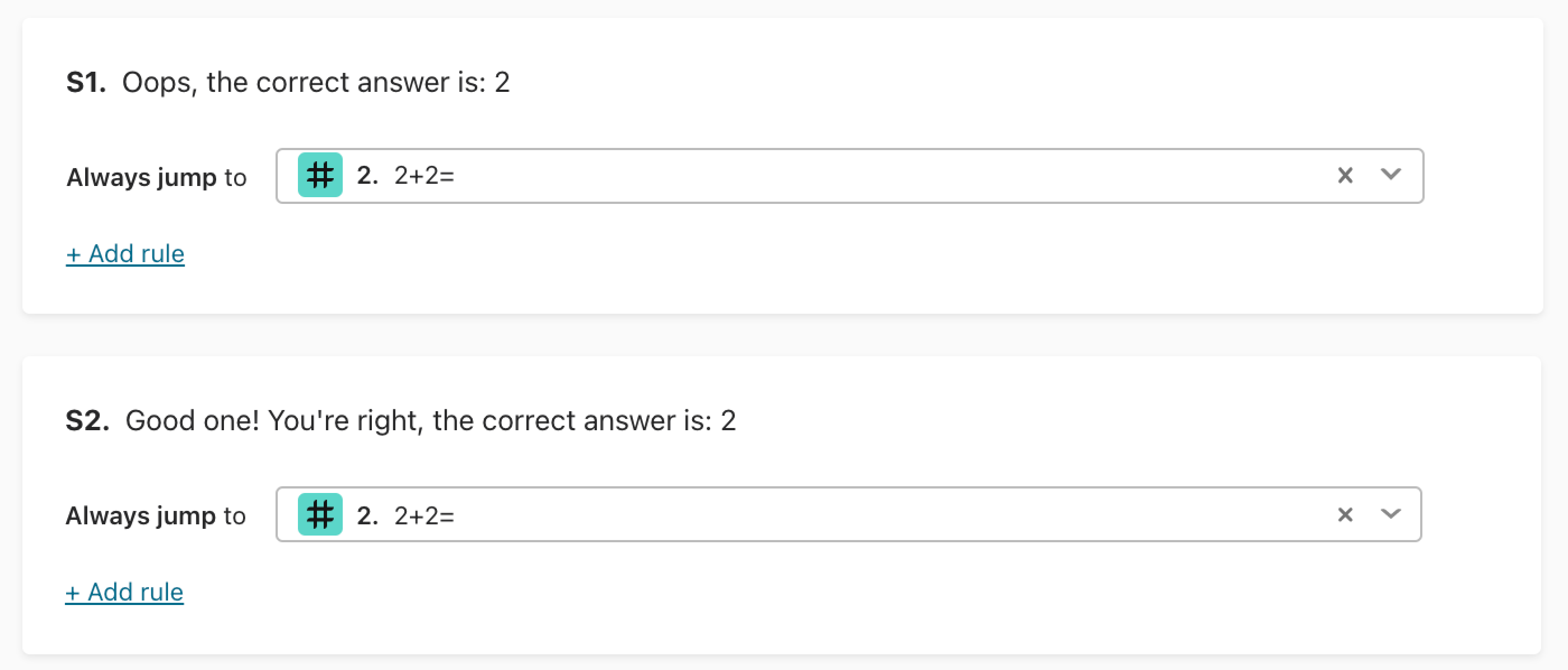The height and width of the screenshot is (670, 1568).
Task: Click the '2.' question number in S1 field
Action: (x=367, y=175)
